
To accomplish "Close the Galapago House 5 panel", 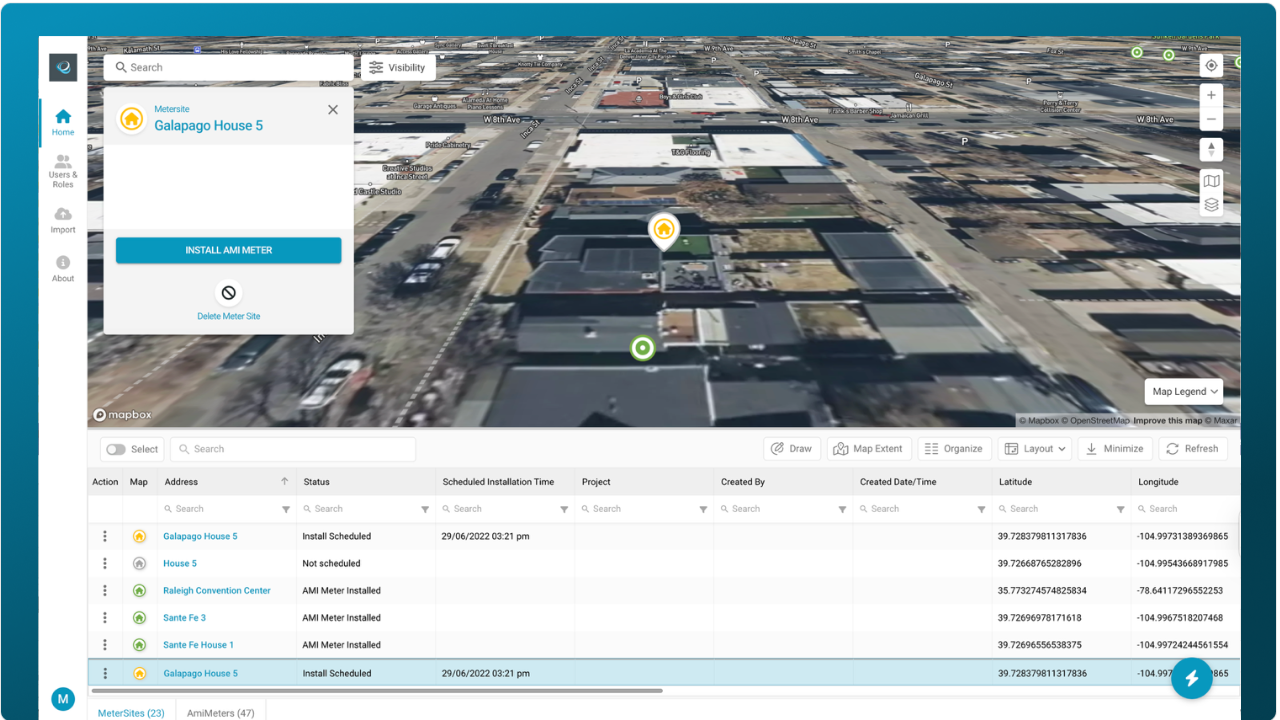I will (x=333, y=110).
